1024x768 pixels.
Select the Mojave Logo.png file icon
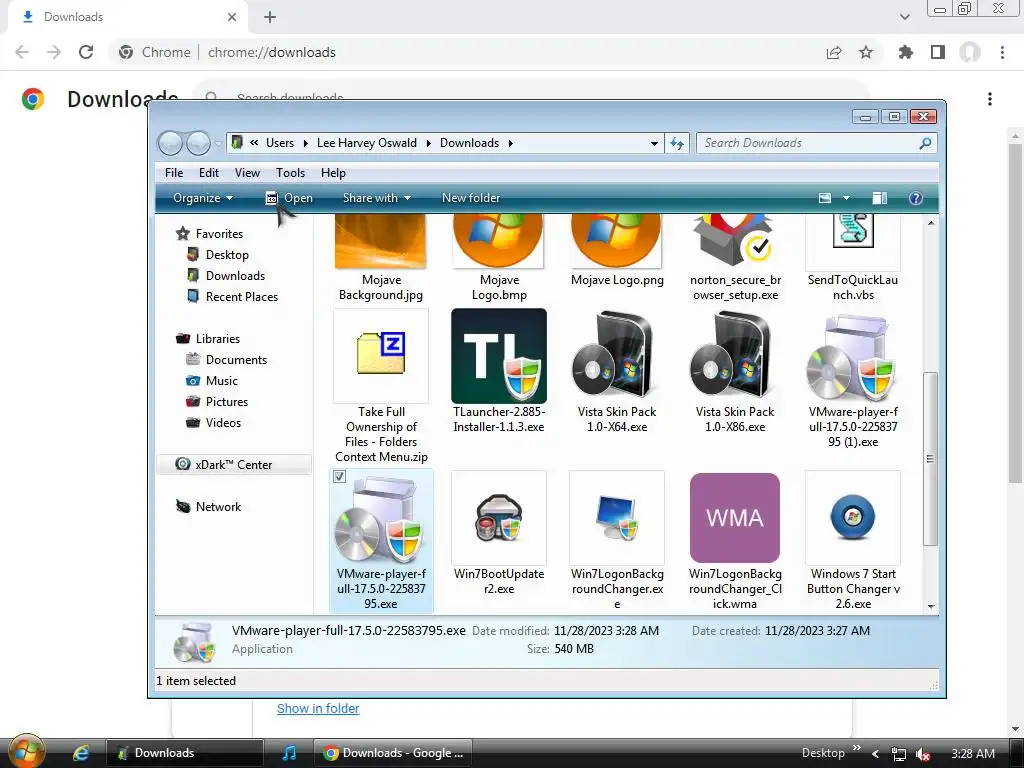tap(616, 242)
